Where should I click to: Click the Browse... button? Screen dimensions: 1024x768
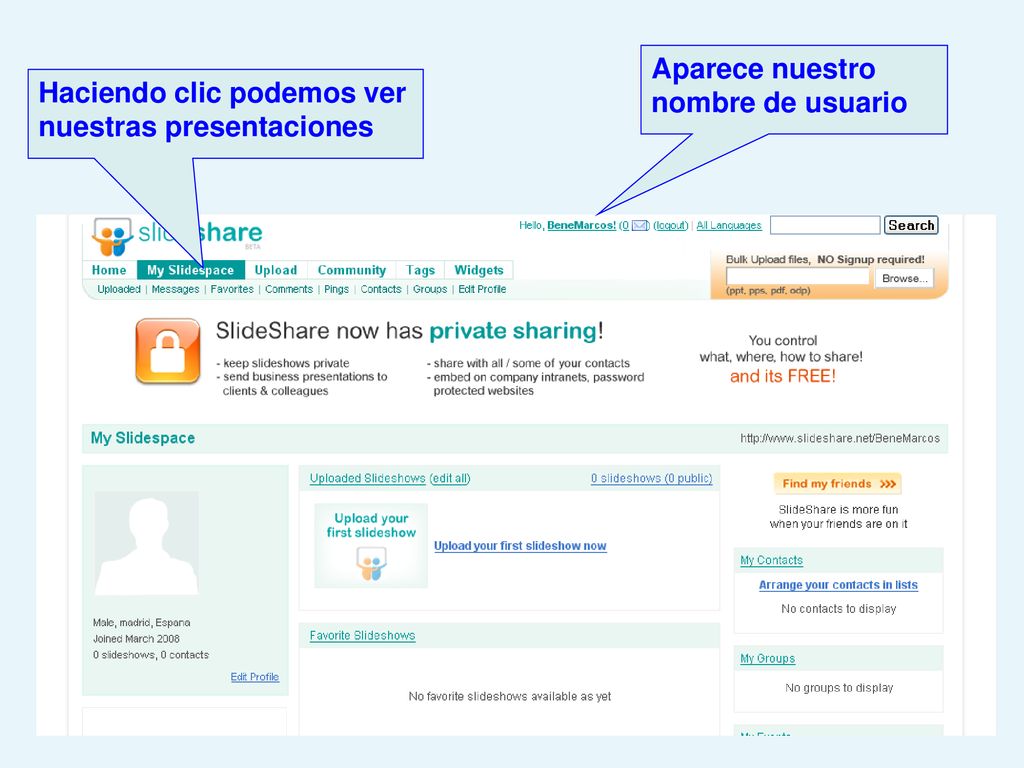[x=904, y=278]
